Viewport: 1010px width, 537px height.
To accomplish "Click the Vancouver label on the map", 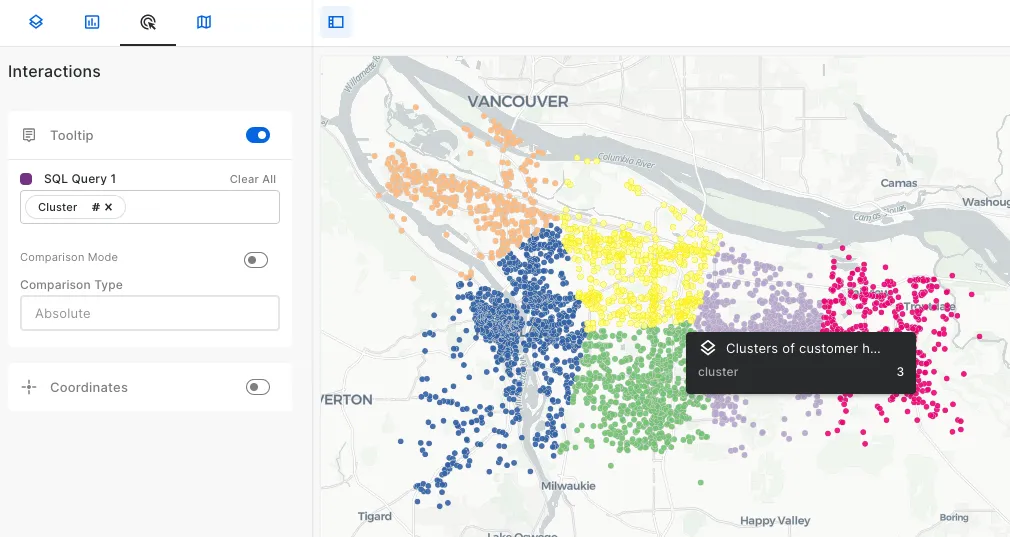I will tap(518, 102).
